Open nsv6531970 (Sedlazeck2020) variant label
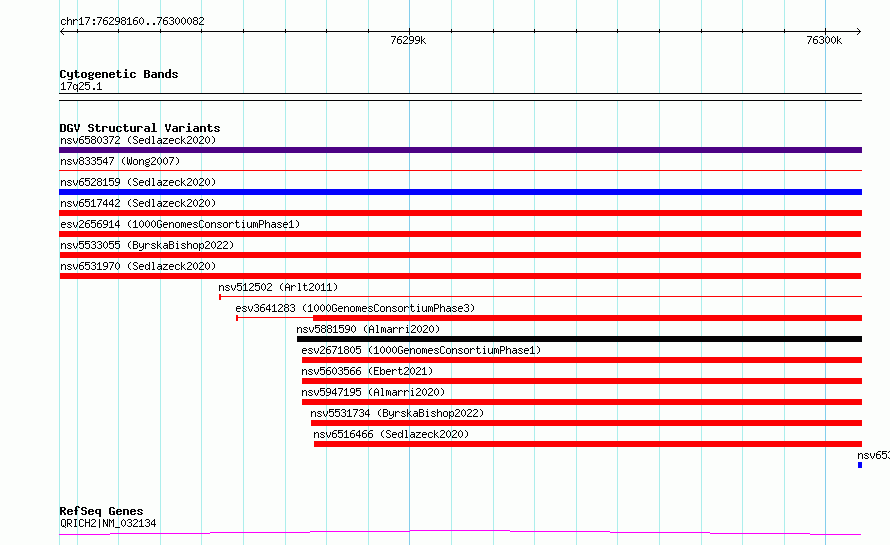The height and width of the screenshot is (545, 890). point(138,266)
